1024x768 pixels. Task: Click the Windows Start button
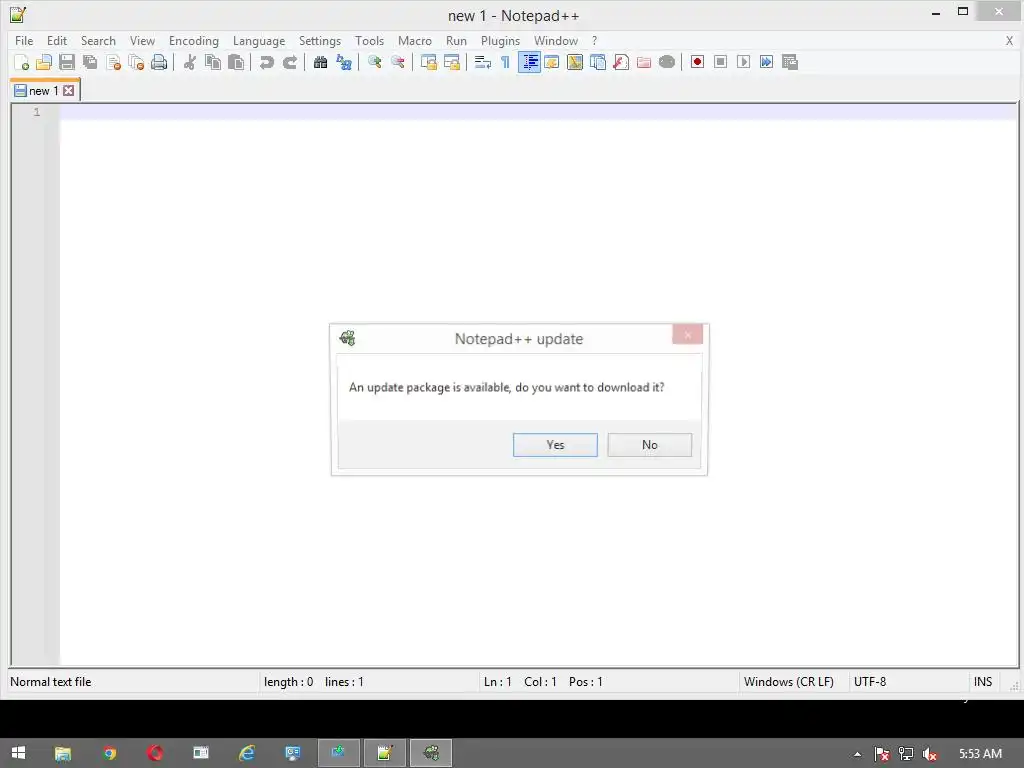(18, 753)
